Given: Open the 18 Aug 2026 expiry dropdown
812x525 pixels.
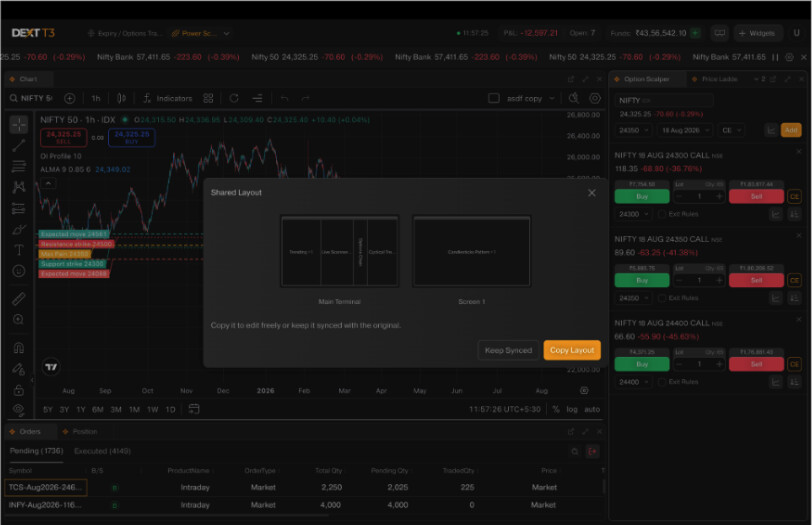Looking at the screenshot, I should pyautogui.click(x=685, y=130).
